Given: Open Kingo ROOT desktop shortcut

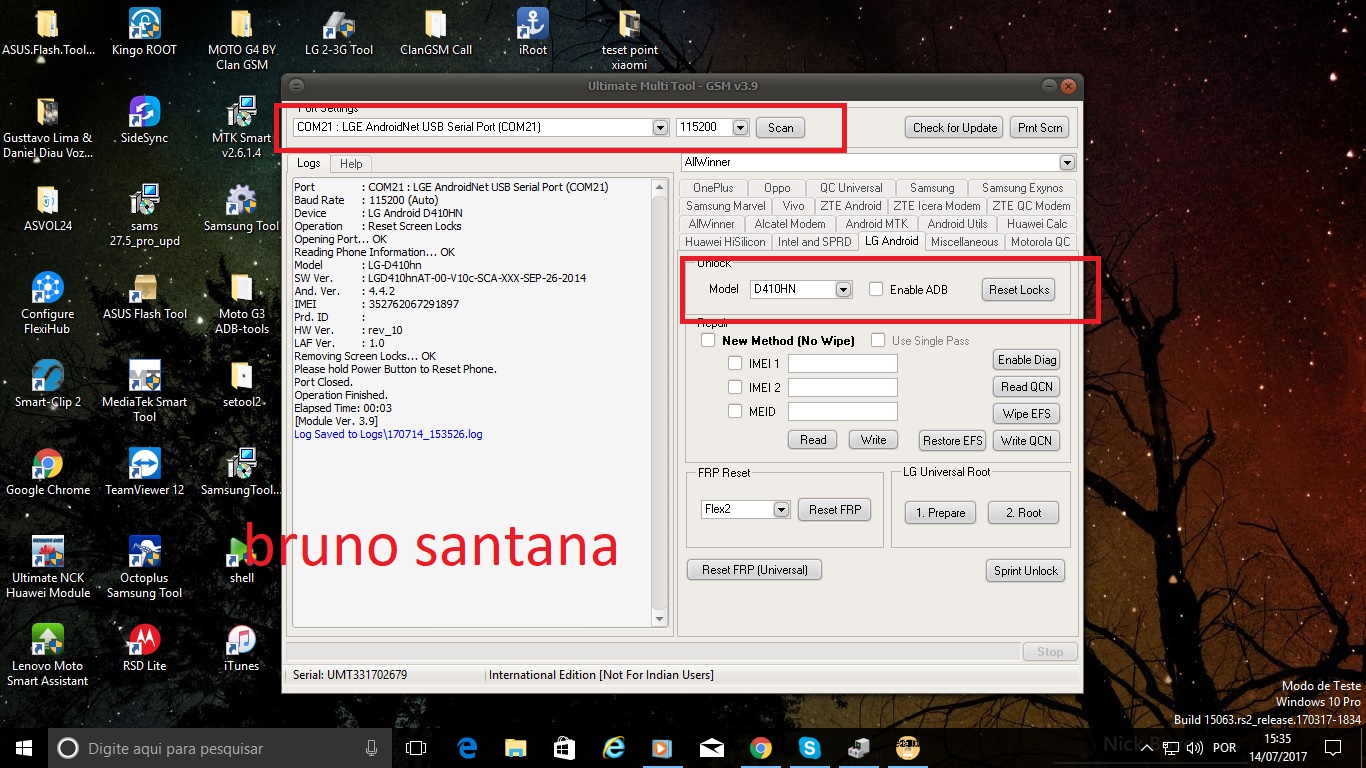Looking at the screenshot, I should pos(145,30).
